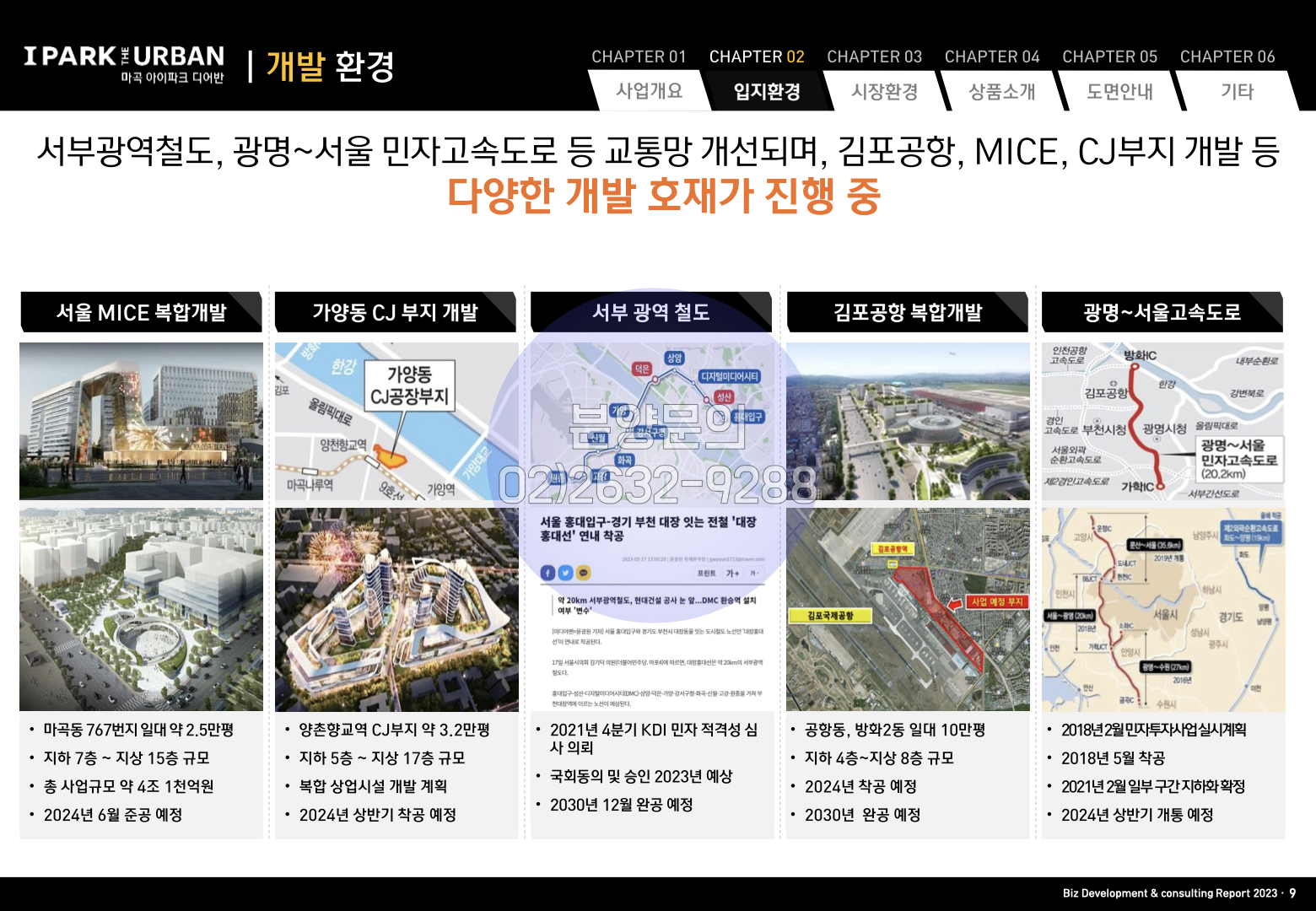Click the CHAPTER 03 label
This screenshot has width=1316, height=911.
coord(874,57)
